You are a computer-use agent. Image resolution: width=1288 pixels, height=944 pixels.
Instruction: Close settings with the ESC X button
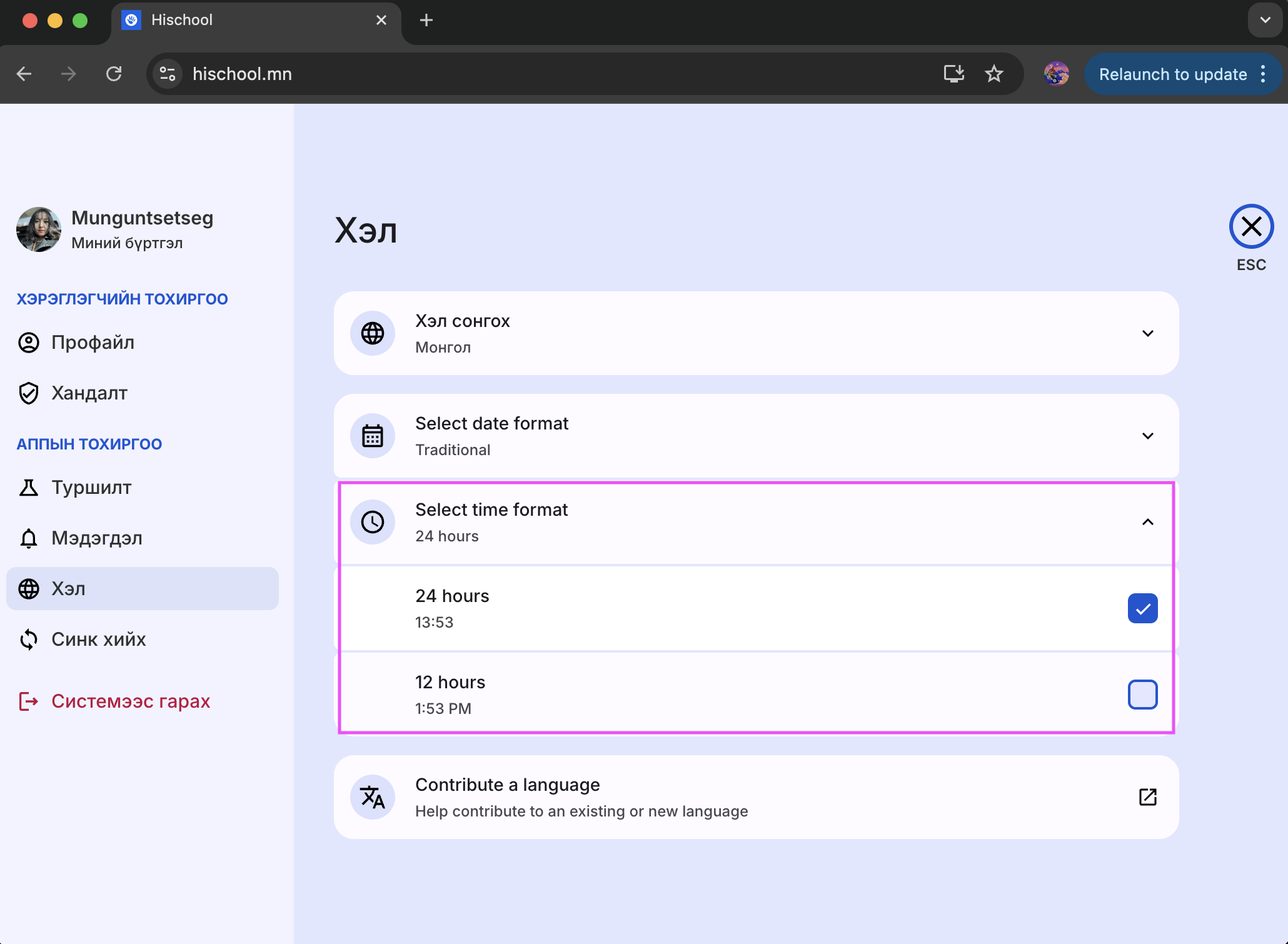tap(1251, 226)
